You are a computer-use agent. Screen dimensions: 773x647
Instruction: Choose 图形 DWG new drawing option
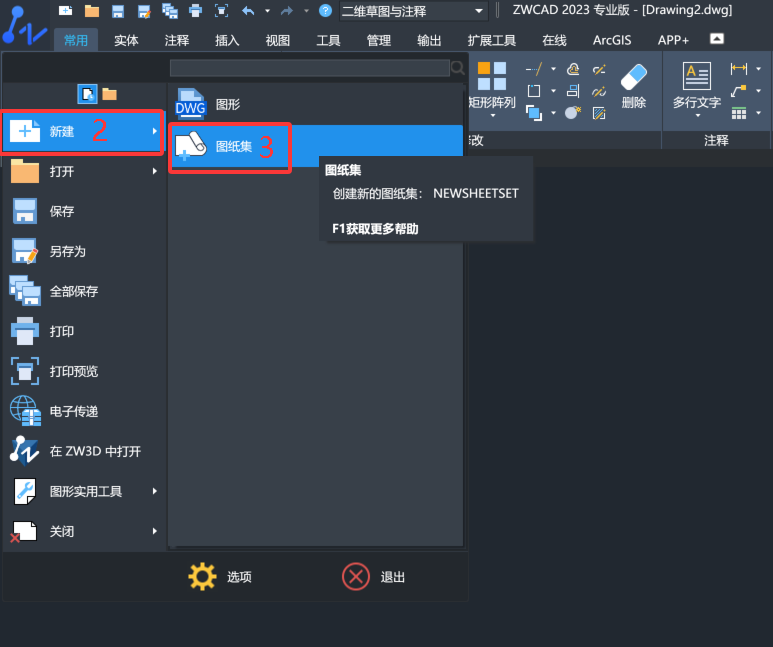tap(316, 104)
